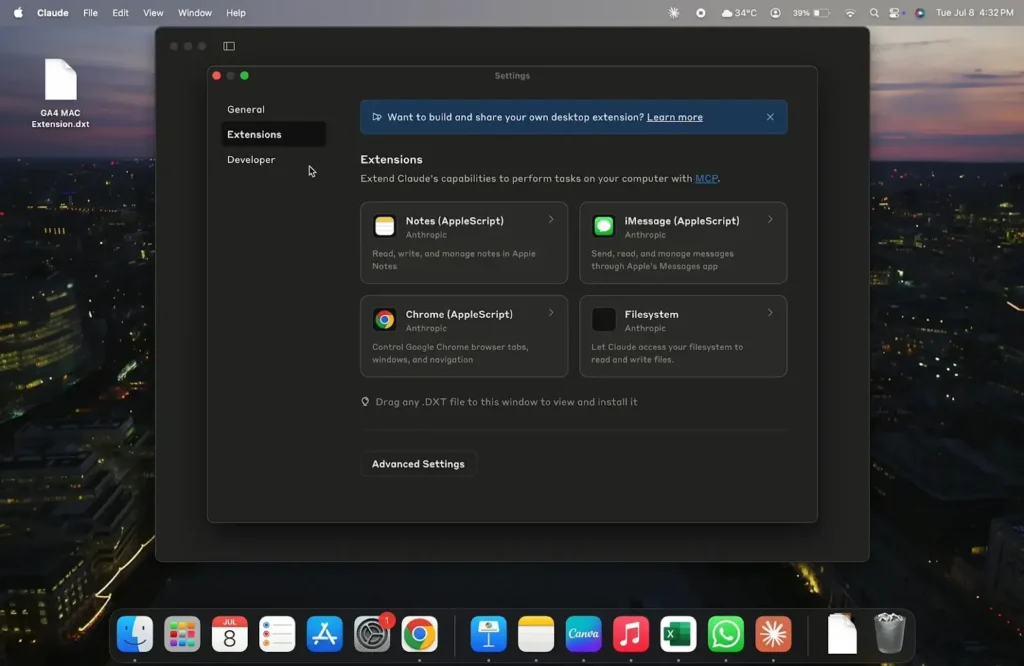Open App Store from the dock

(325, 633)
